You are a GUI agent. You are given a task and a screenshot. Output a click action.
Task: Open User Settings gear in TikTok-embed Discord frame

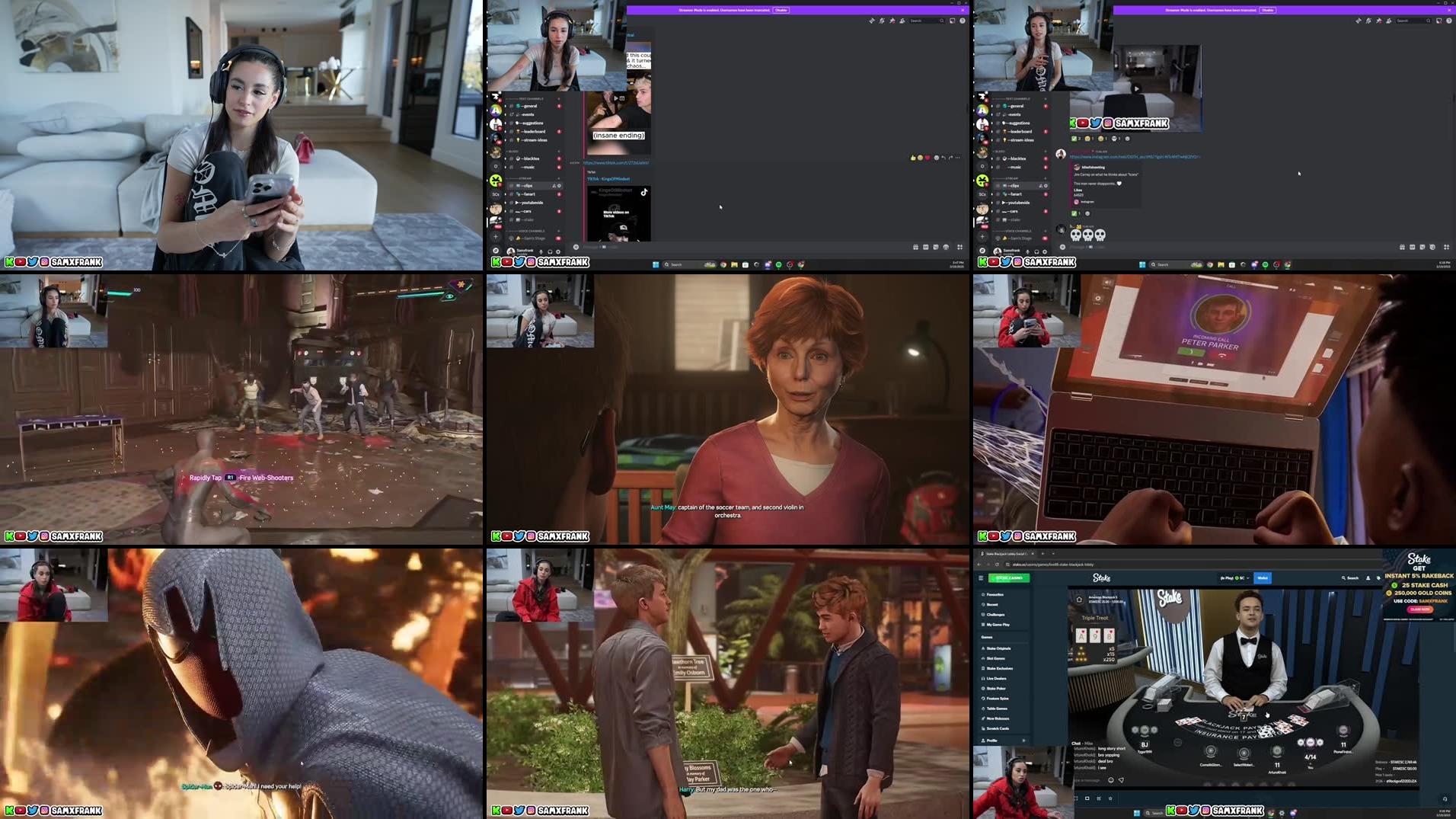point(558,251)
